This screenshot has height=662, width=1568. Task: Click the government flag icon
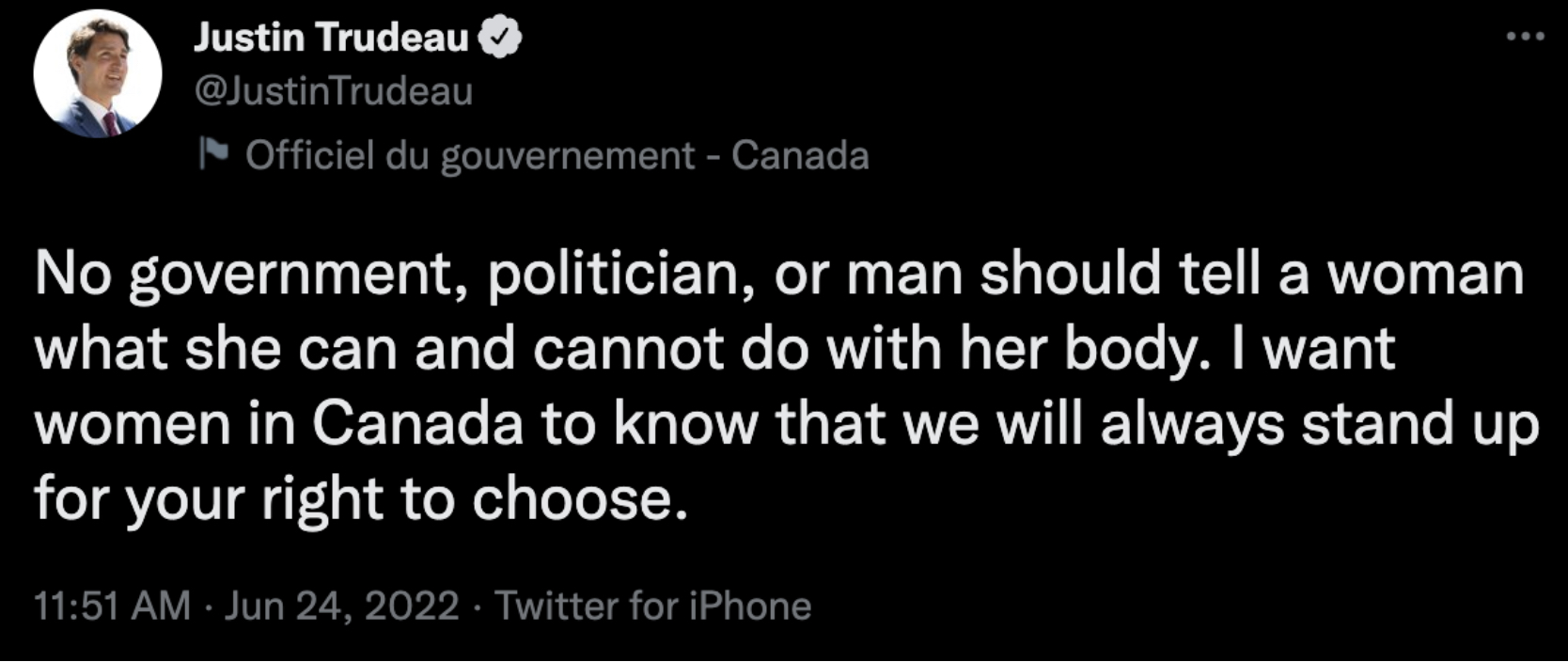click(213, 152)
